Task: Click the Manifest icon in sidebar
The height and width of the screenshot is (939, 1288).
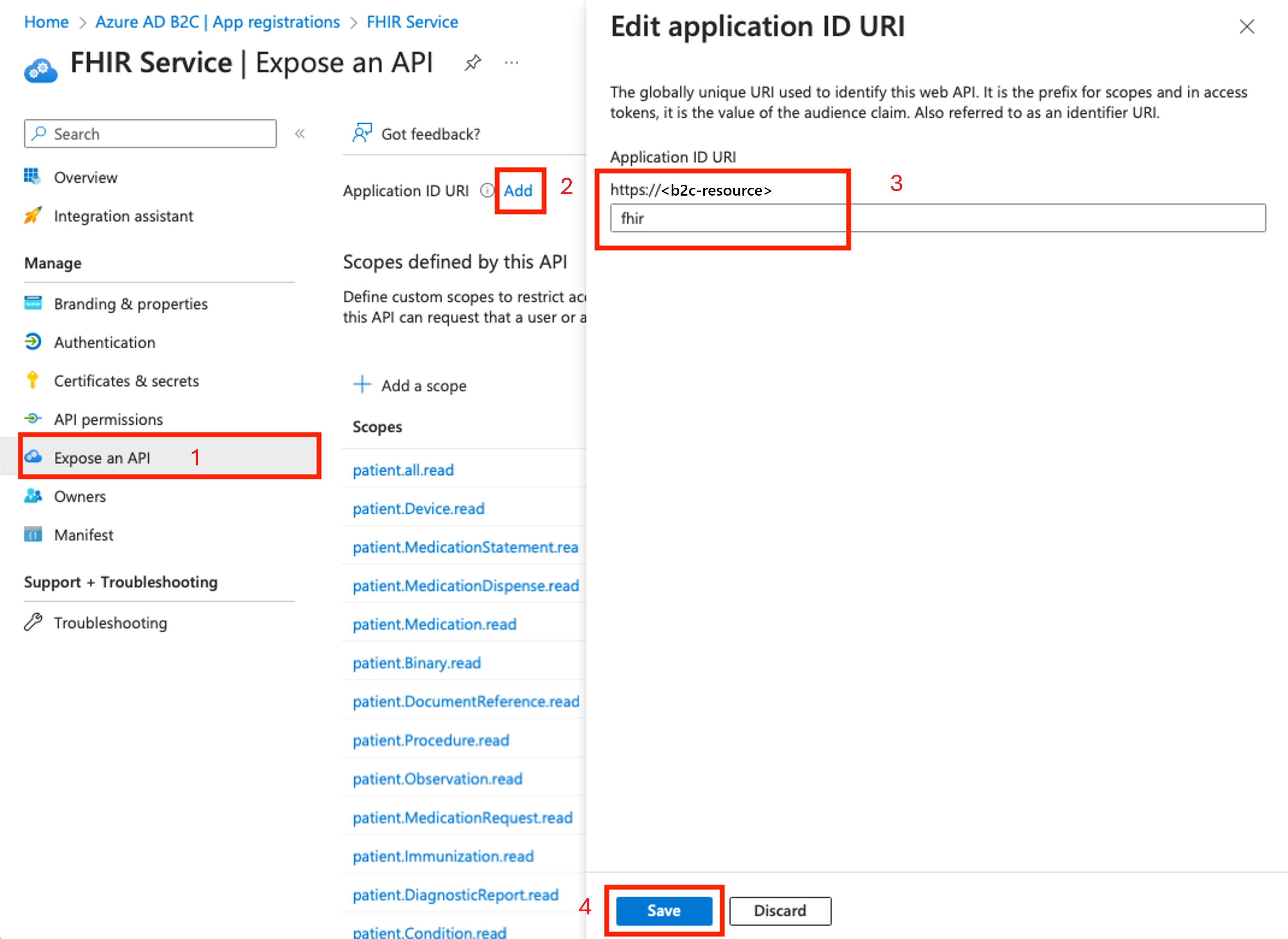Action: [33, 534]
